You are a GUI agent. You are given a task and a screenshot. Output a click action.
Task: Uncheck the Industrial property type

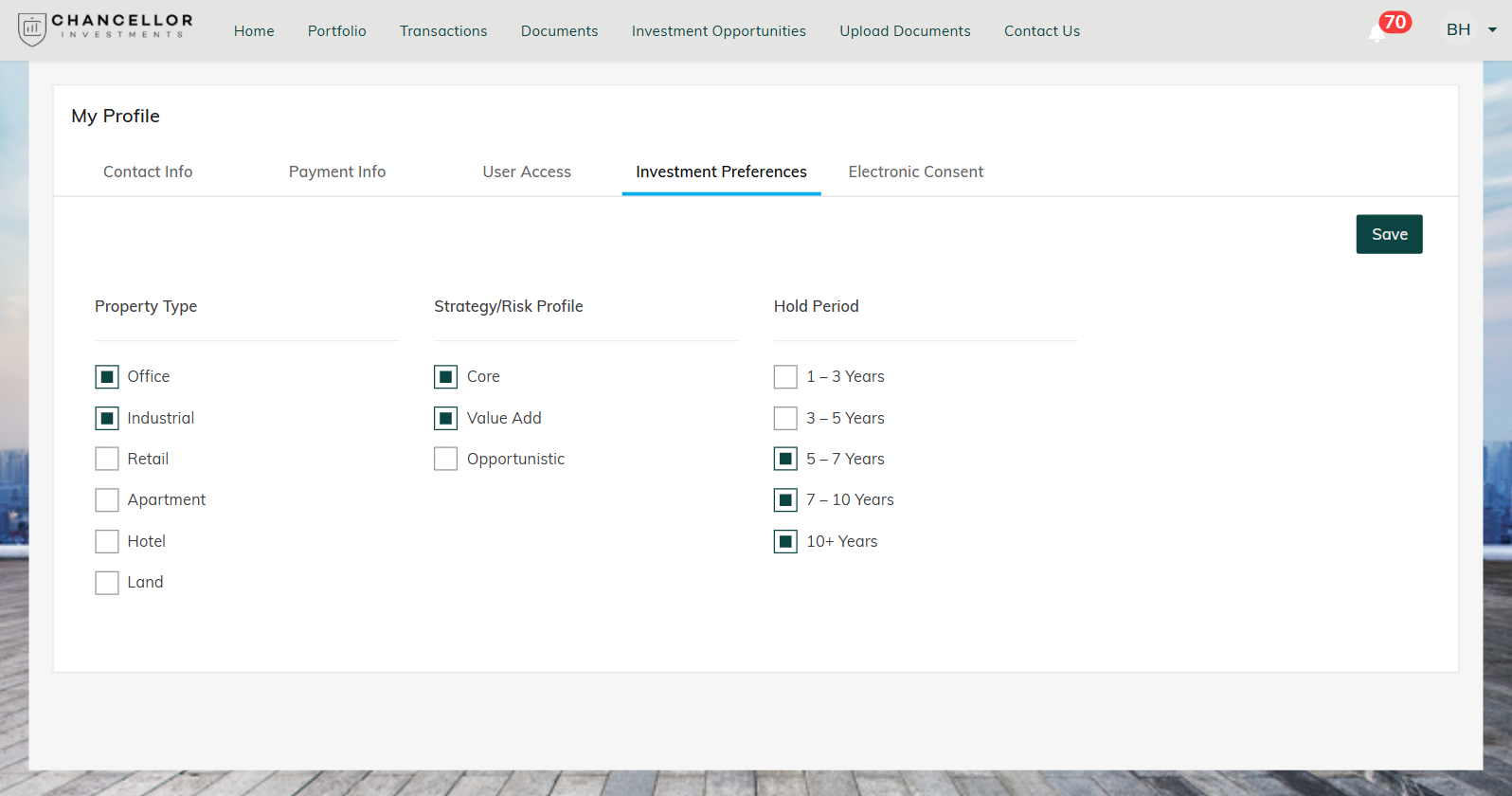pos(107,418)
